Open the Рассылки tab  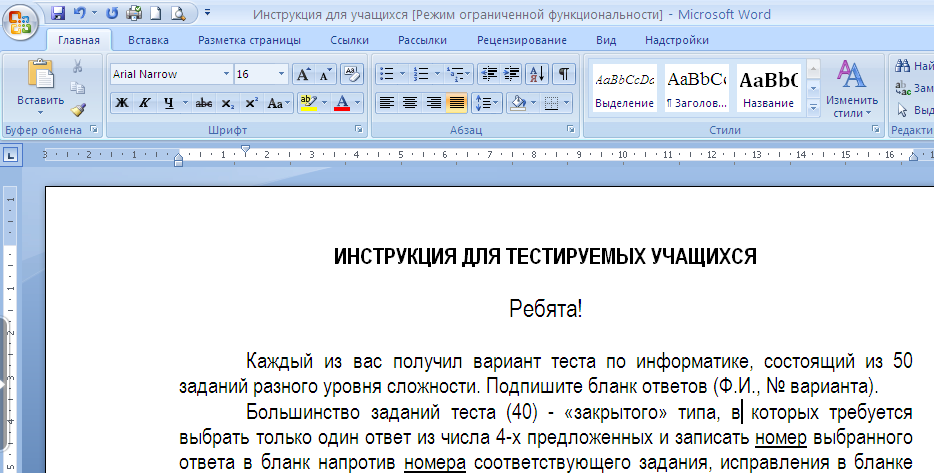click(422, 41)
